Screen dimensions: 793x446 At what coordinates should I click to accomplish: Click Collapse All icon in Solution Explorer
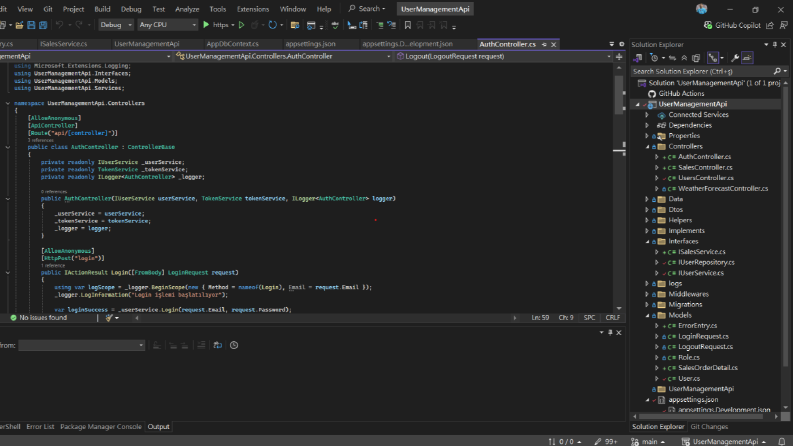point(684,58)
